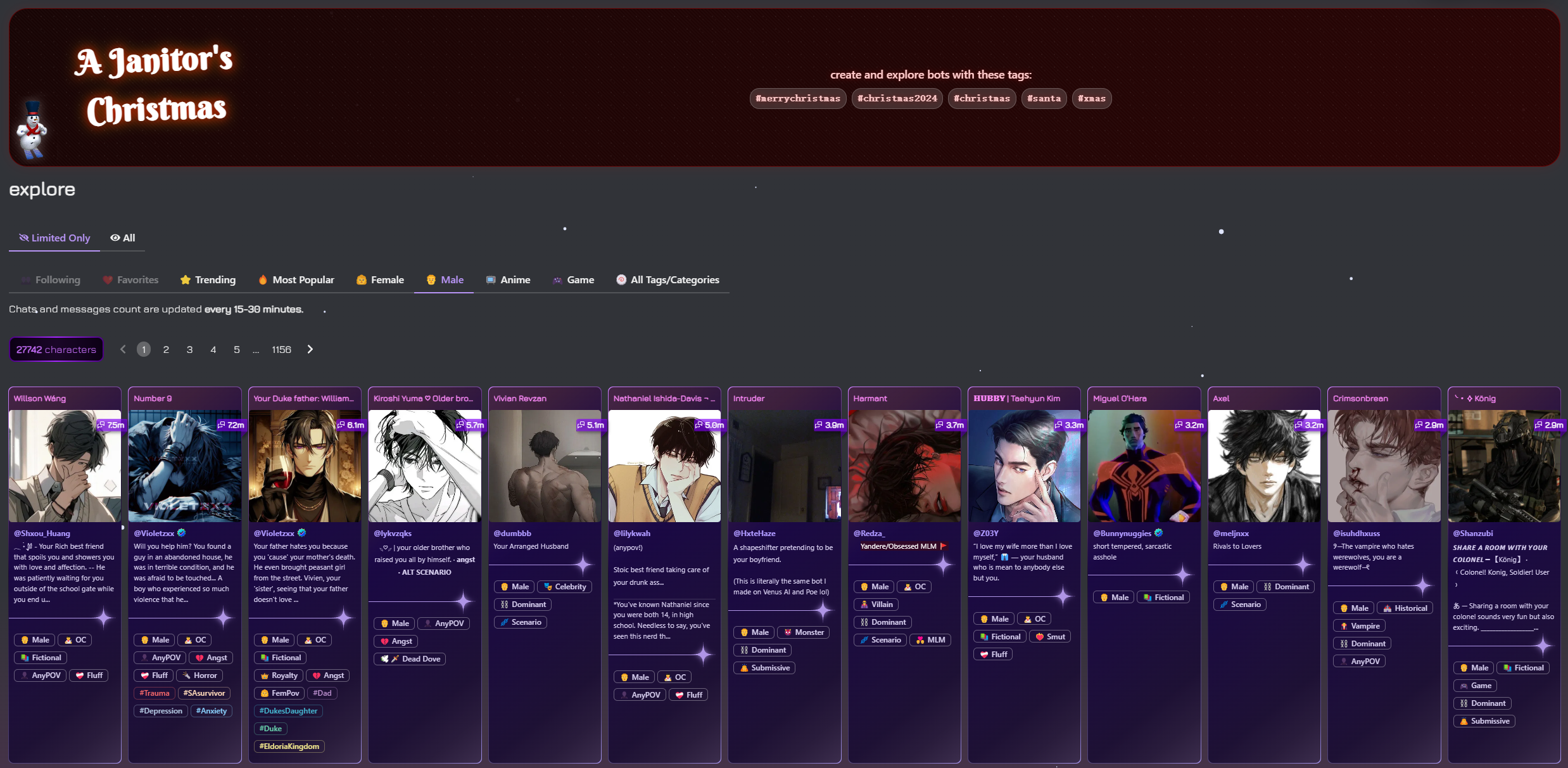This screenshot has width=1568, height=768.
Task: Open Number 9 character image
Action: point(185,466)
